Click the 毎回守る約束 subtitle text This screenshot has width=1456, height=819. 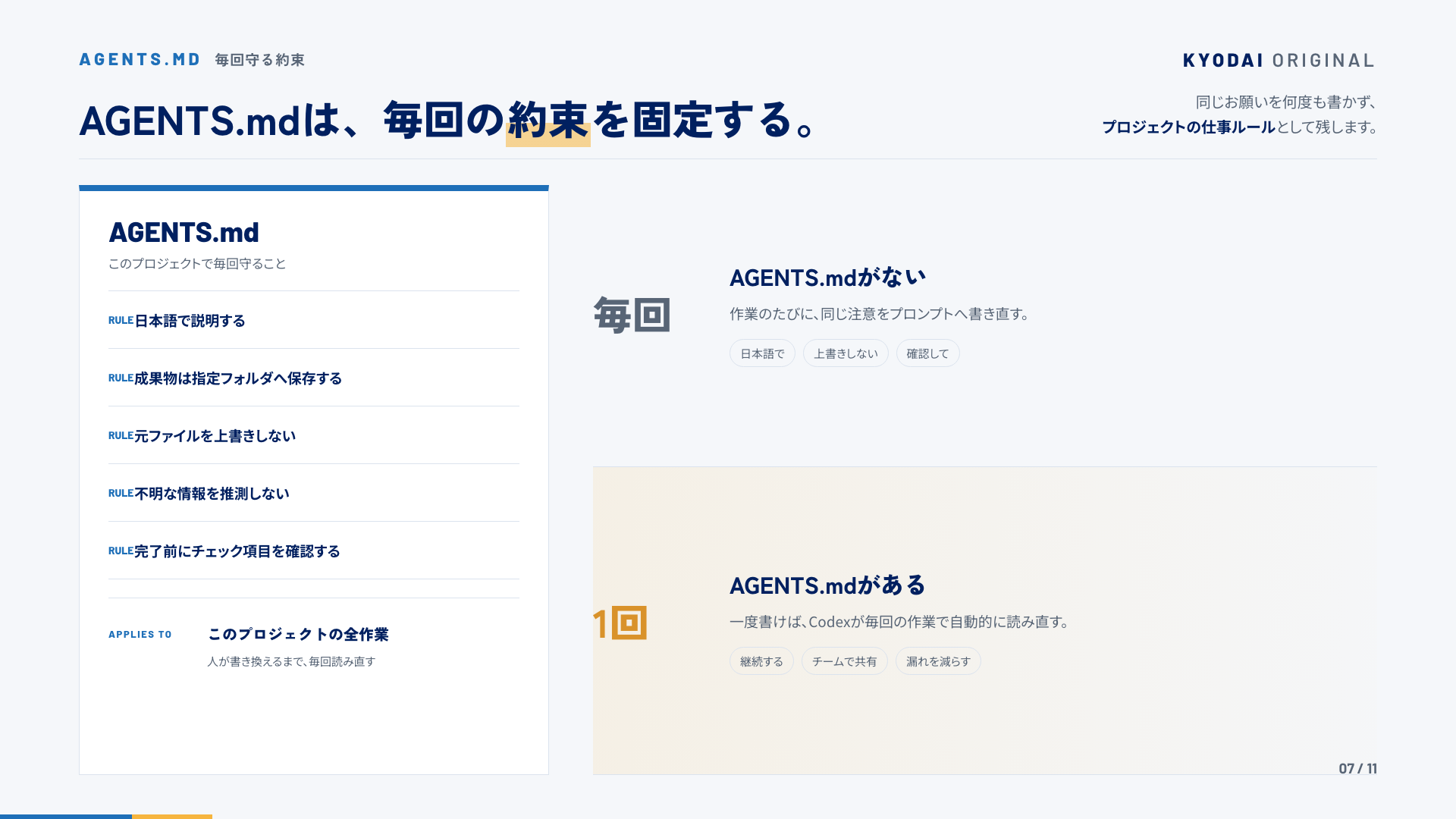[x=259, y=60]
